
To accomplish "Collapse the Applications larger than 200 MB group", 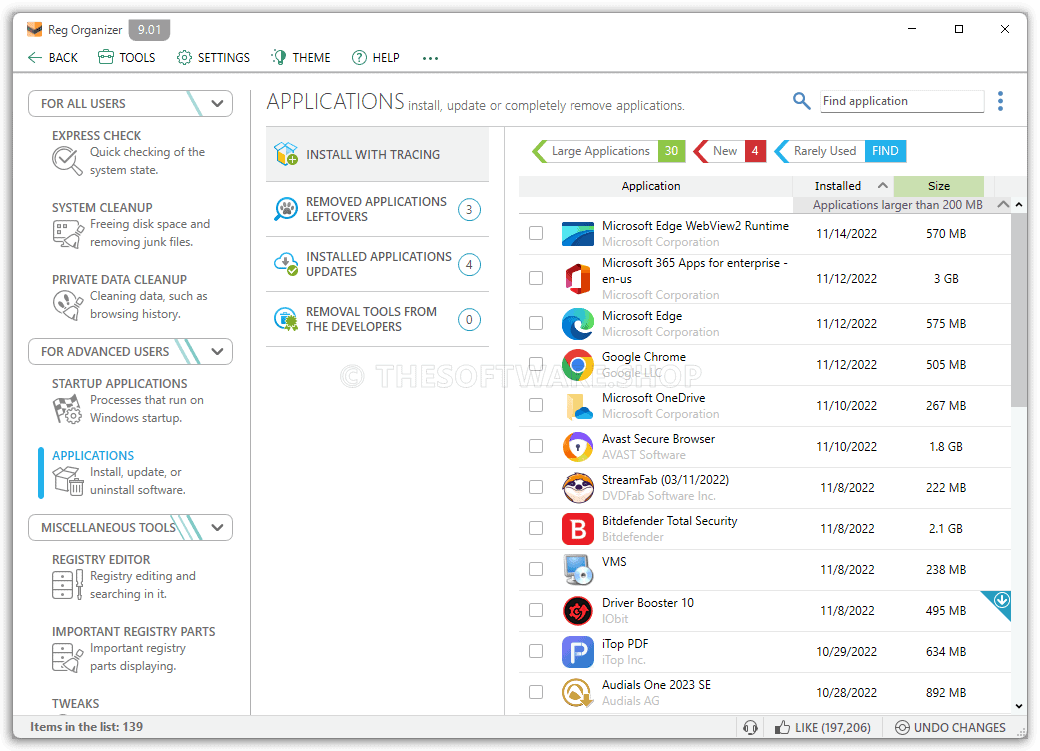I will pos(1003,204).
